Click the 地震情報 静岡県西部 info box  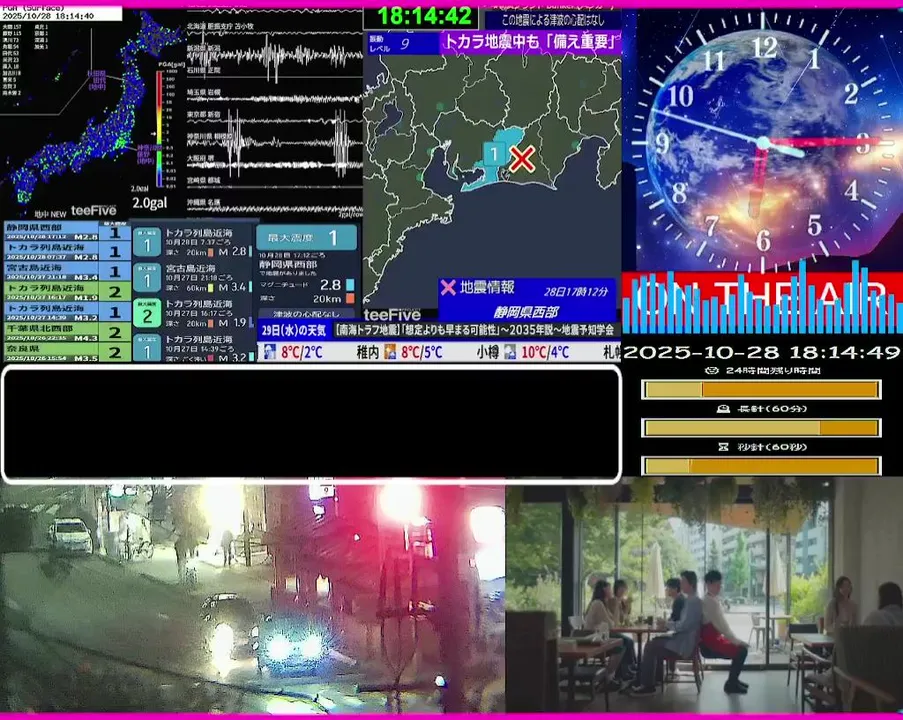[527, 299]
